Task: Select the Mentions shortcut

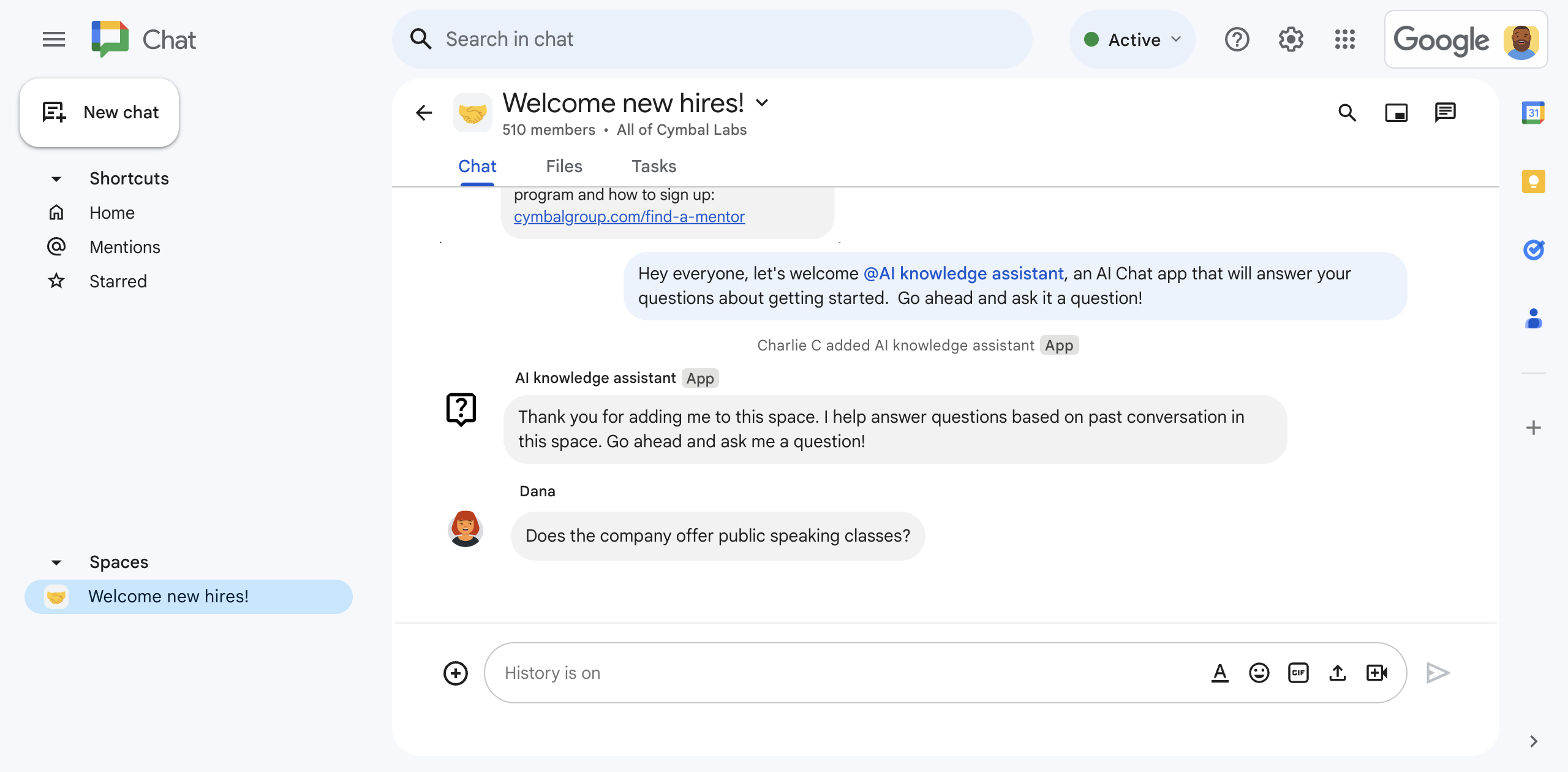Action: [124, 246]
